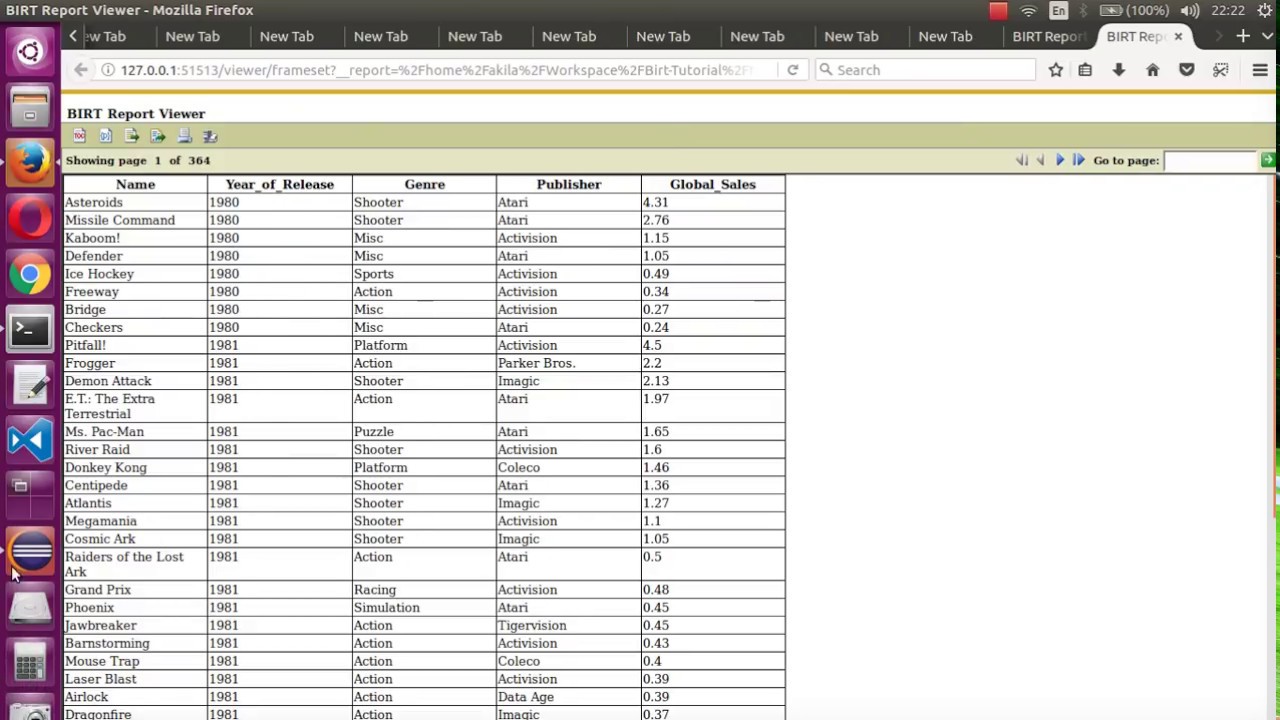Click the Data Age publisher cell
The image size is (1280, 720).
click(x=568, y=697)
